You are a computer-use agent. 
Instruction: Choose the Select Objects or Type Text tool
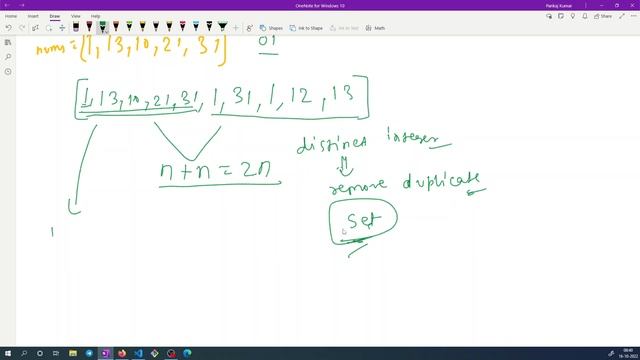coord(36,28)
